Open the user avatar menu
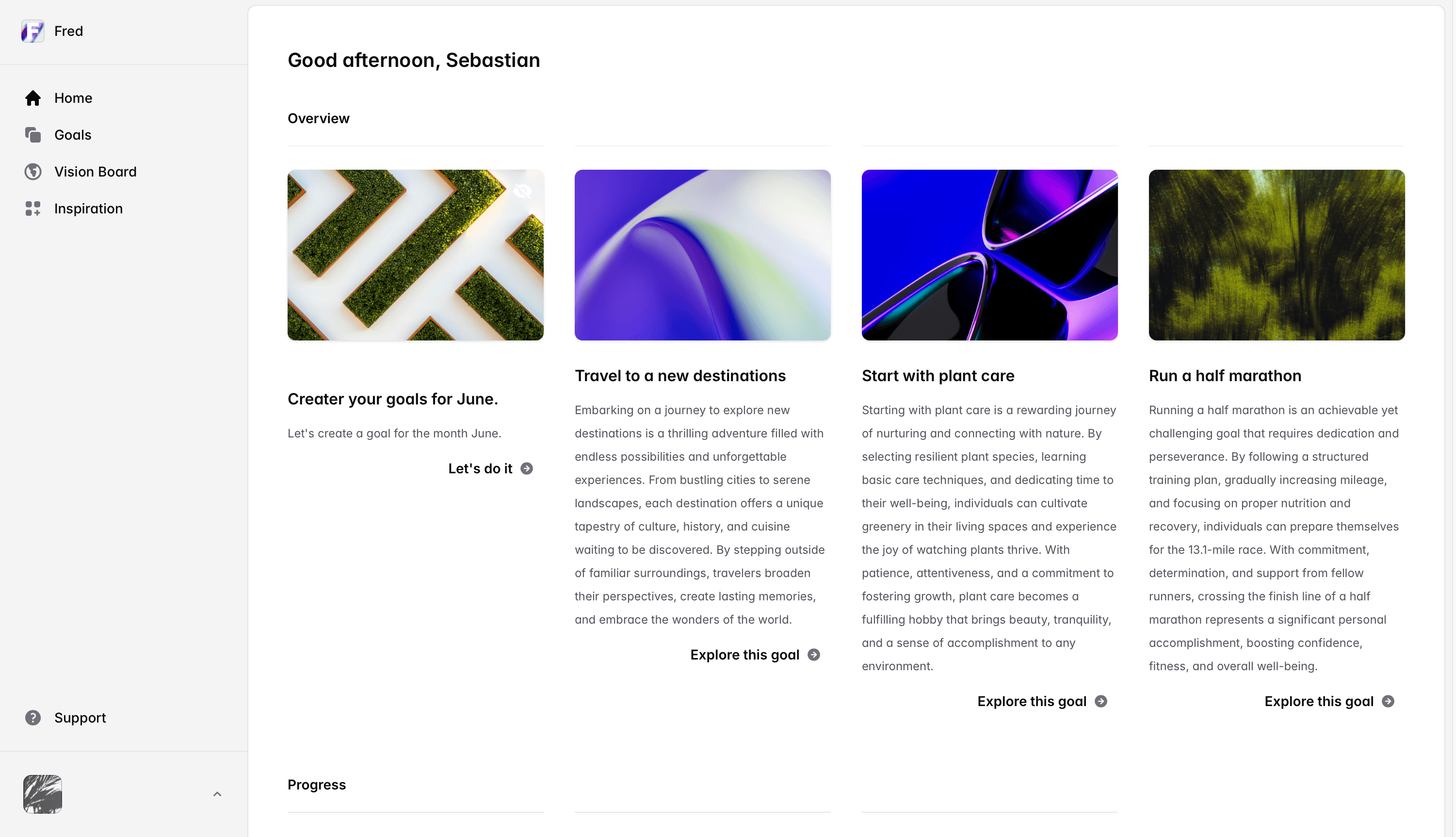The image size is (1456, 837). click(43, 794)
